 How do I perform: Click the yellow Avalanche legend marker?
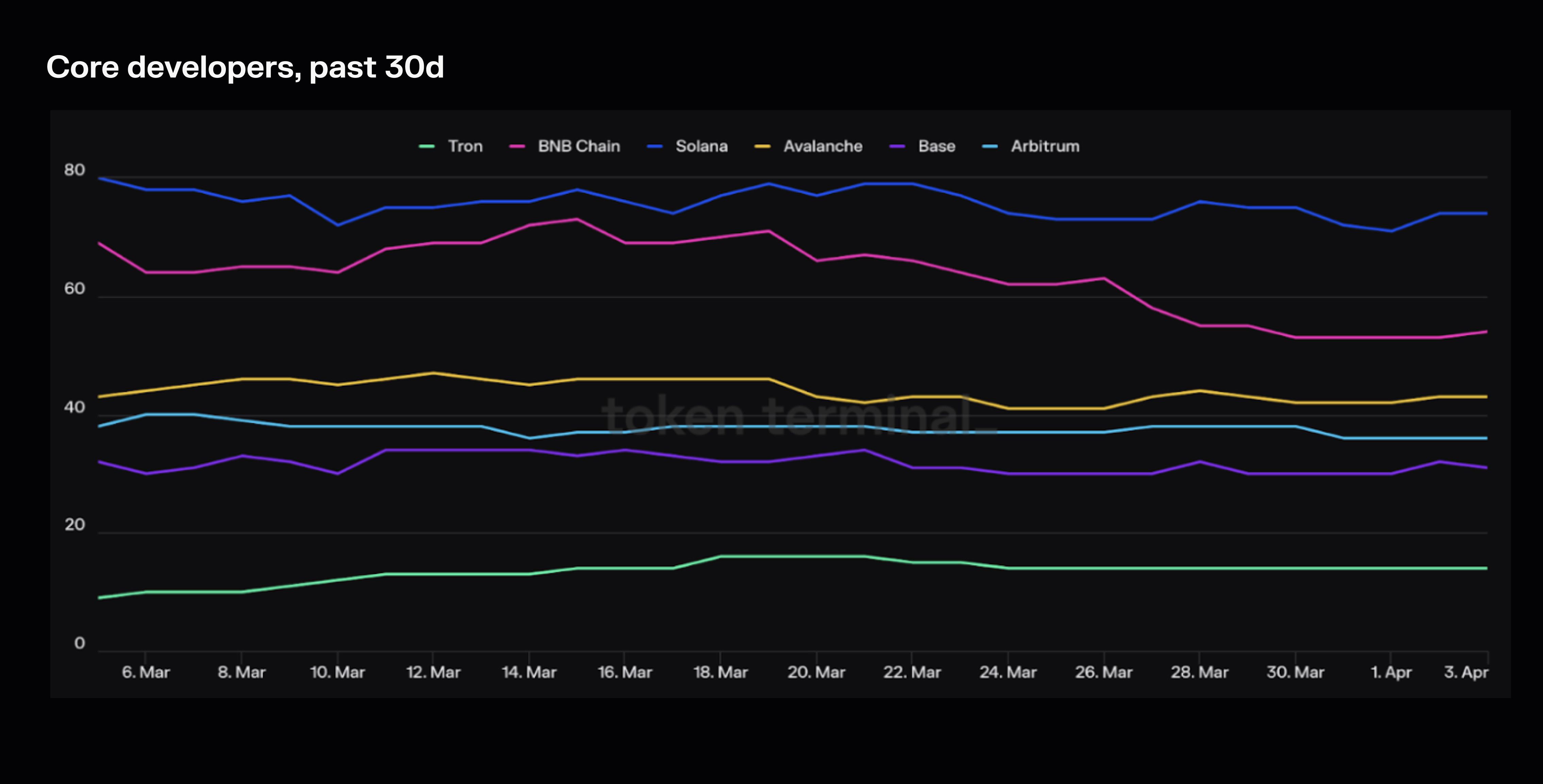762,147
